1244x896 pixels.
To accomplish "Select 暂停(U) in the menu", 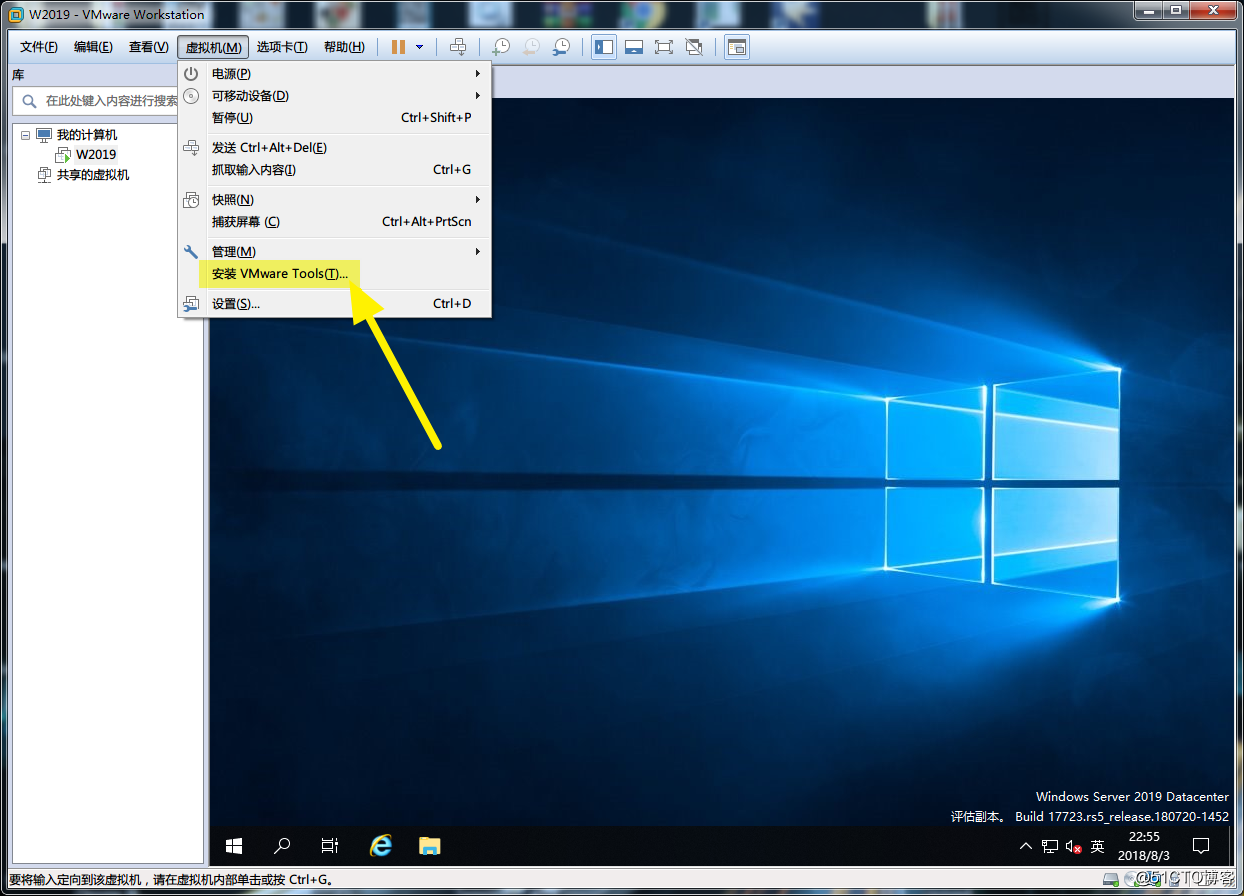I will tap(335, 118).
